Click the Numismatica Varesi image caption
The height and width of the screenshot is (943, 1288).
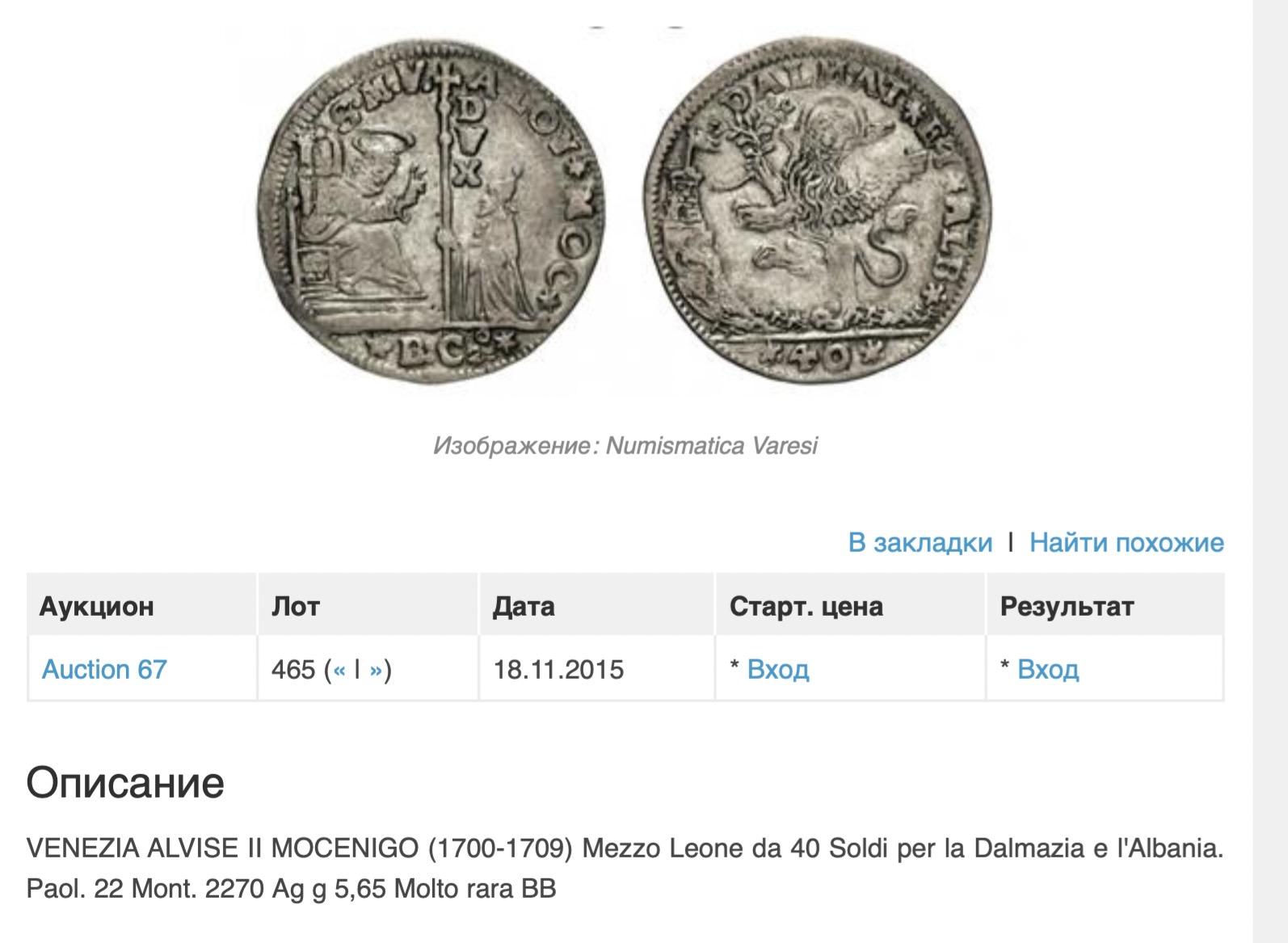625,445
